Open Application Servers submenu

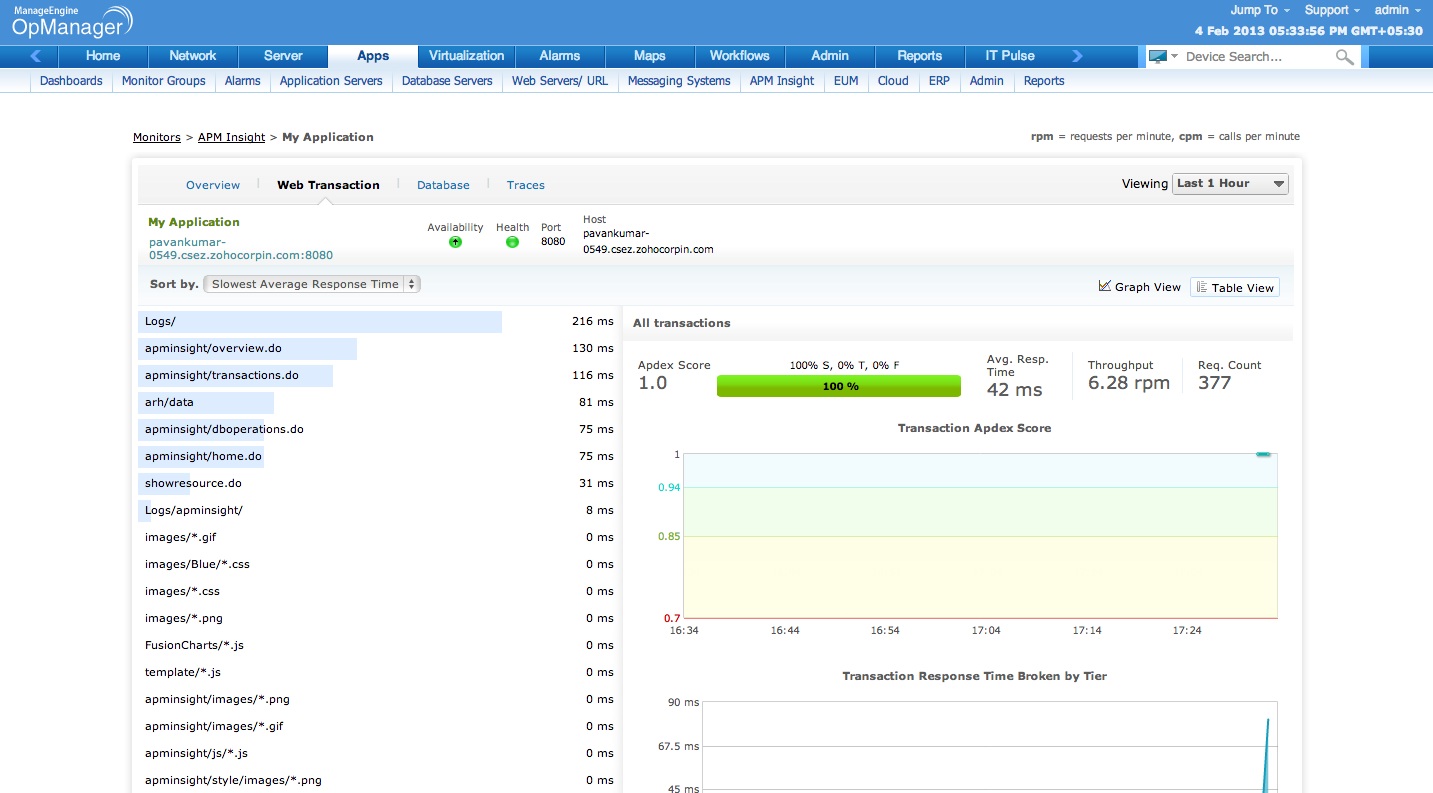coord(331,81)
